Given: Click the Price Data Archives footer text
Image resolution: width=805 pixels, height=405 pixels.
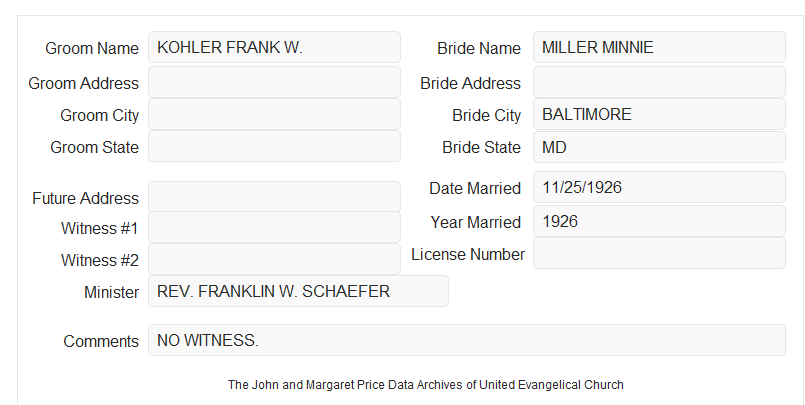Looking at the screenshot, I should (x=426, y=384).
